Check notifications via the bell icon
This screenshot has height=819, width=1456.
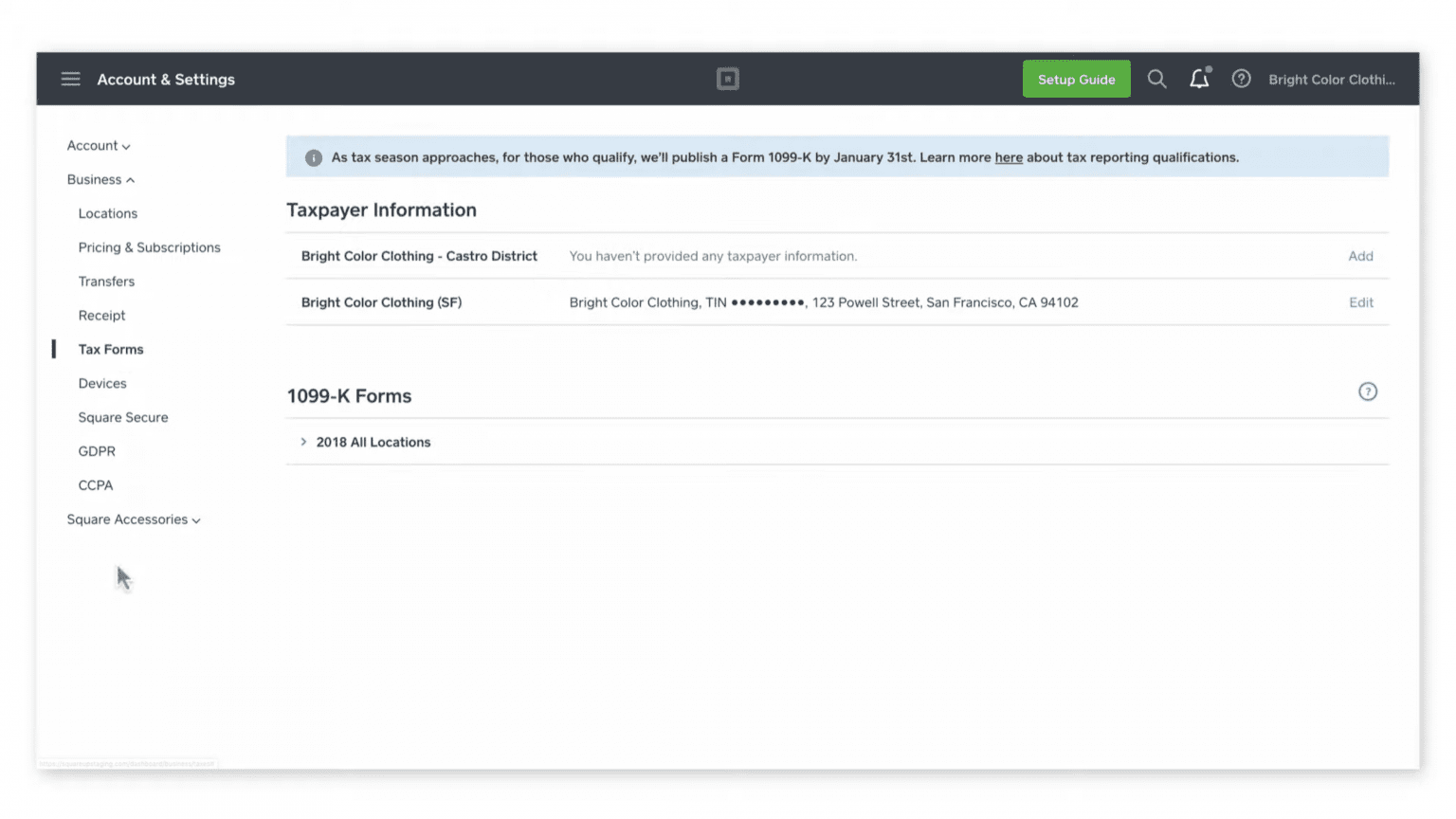1199,79
